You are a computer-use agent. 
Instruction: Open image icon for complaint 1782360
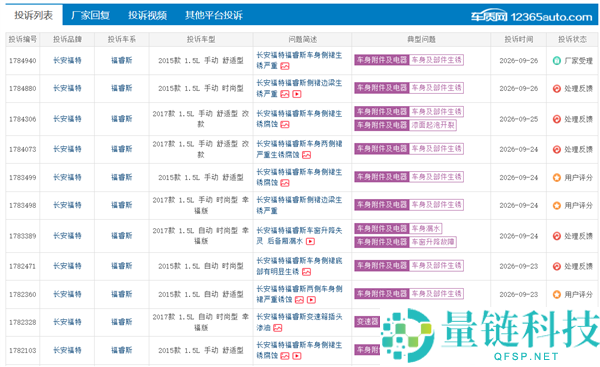point(299,300)
